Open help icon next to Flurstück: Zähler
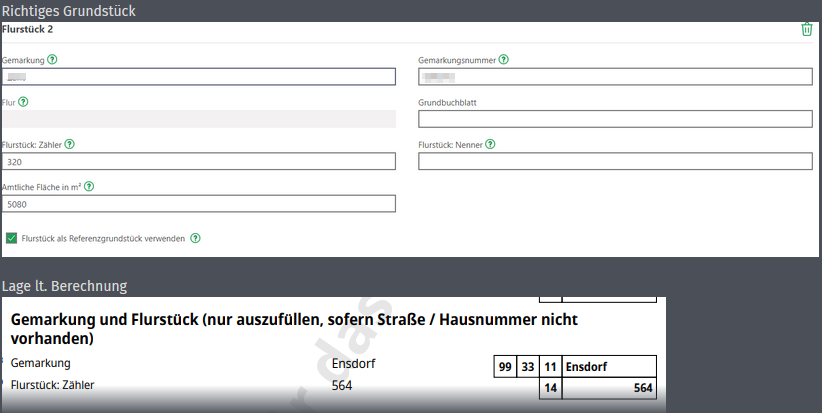Screen dimensions: 822x413 (x=69, y=144)
